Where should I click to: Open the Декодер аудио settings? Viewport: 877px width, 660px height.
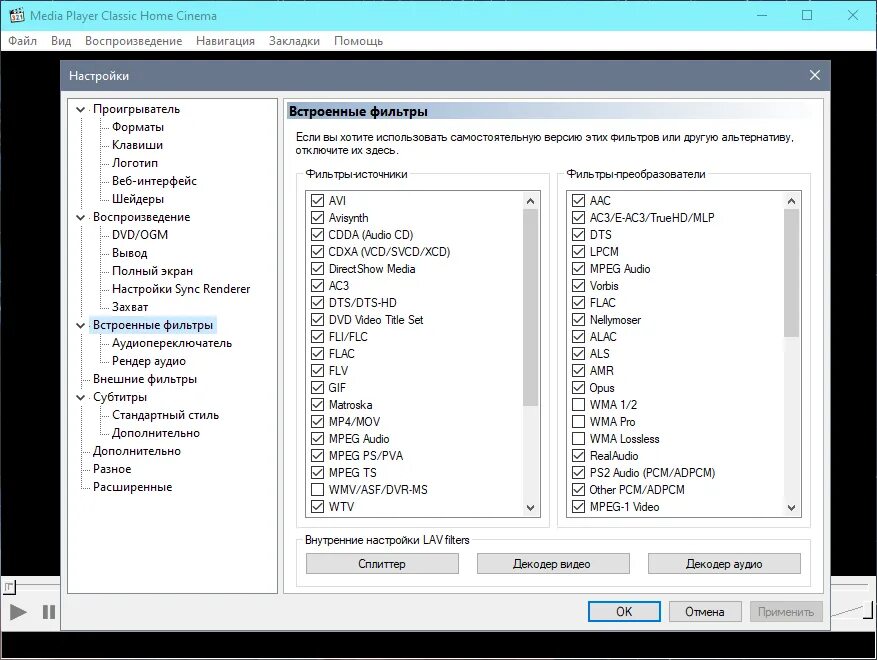[x=724, y=564]
